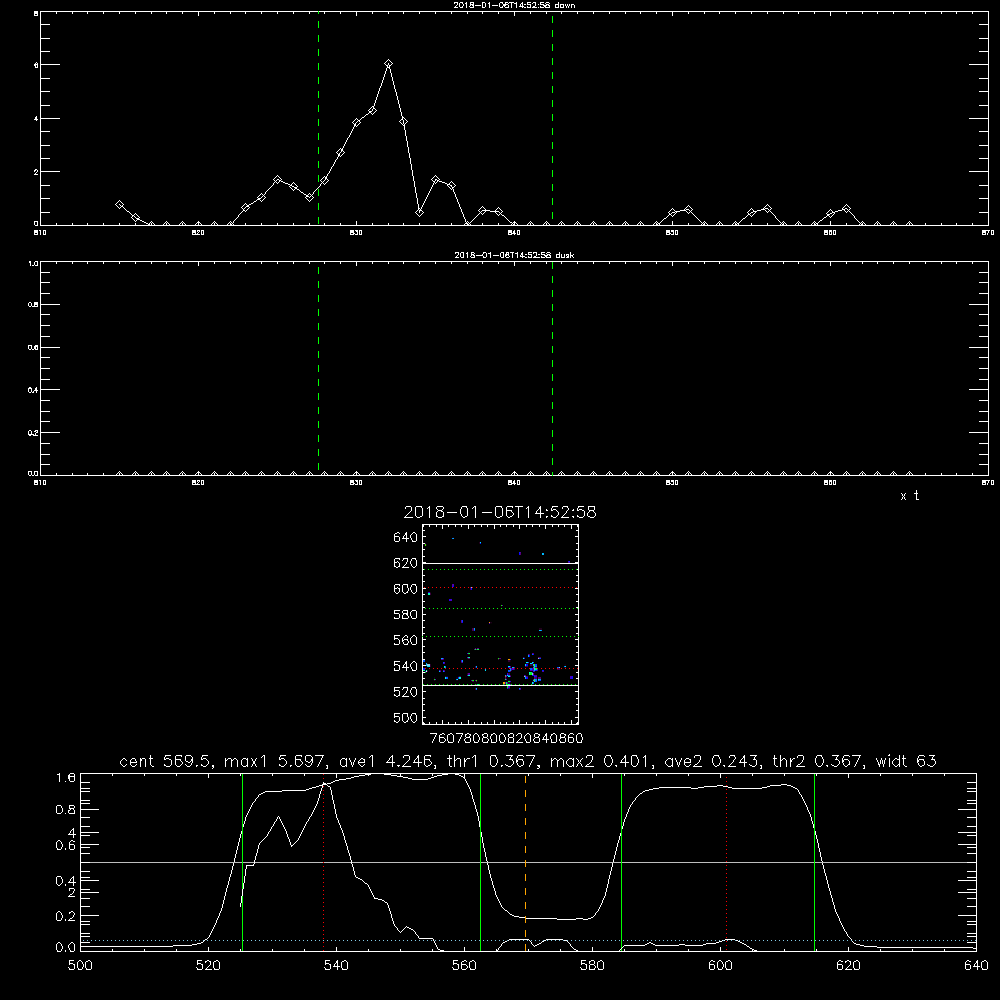
Task: Click the scatter image thumbnail
Action: (x=500, y=624)
